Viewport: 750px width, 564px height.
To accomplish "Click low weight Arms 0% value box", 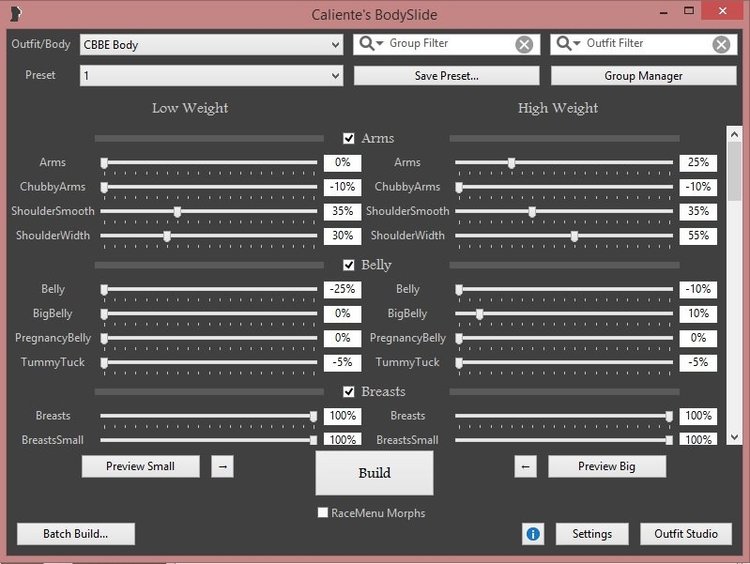I will pyautogui.click(x=342, y=163).
